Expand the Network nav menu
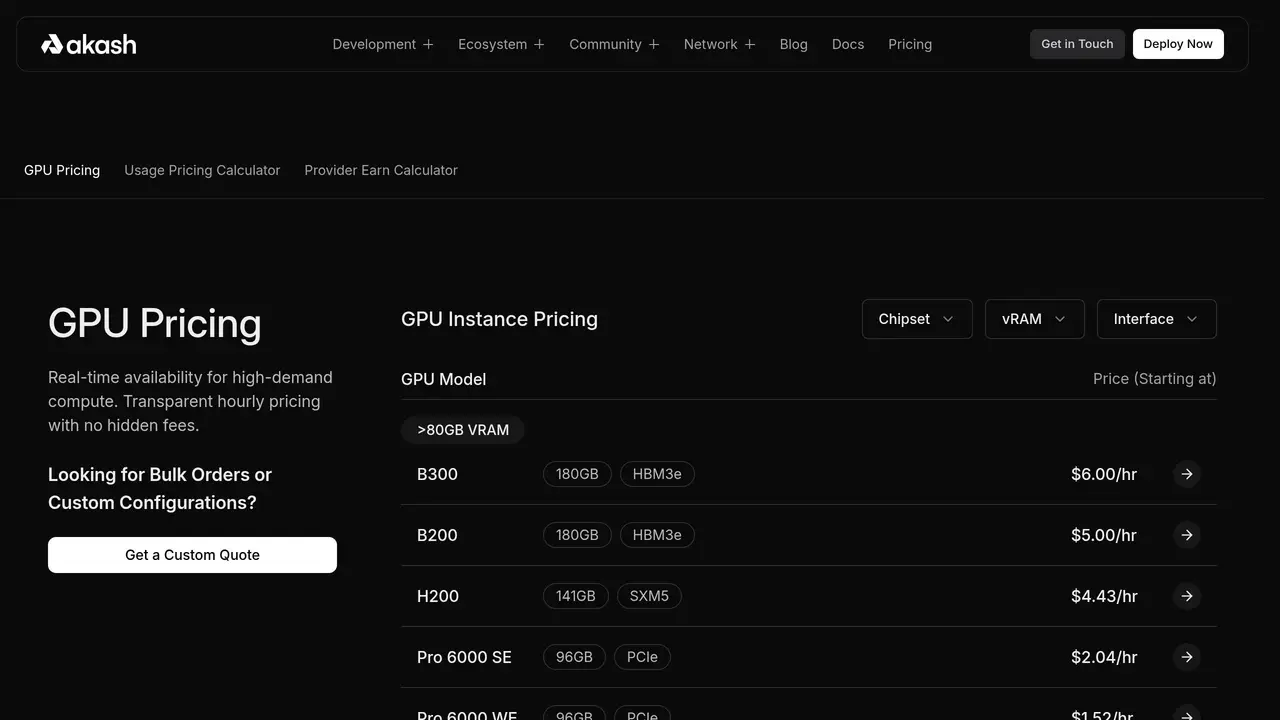This screenshot has width=1280, height=720. pyautogui.click(x=719, y=44)
